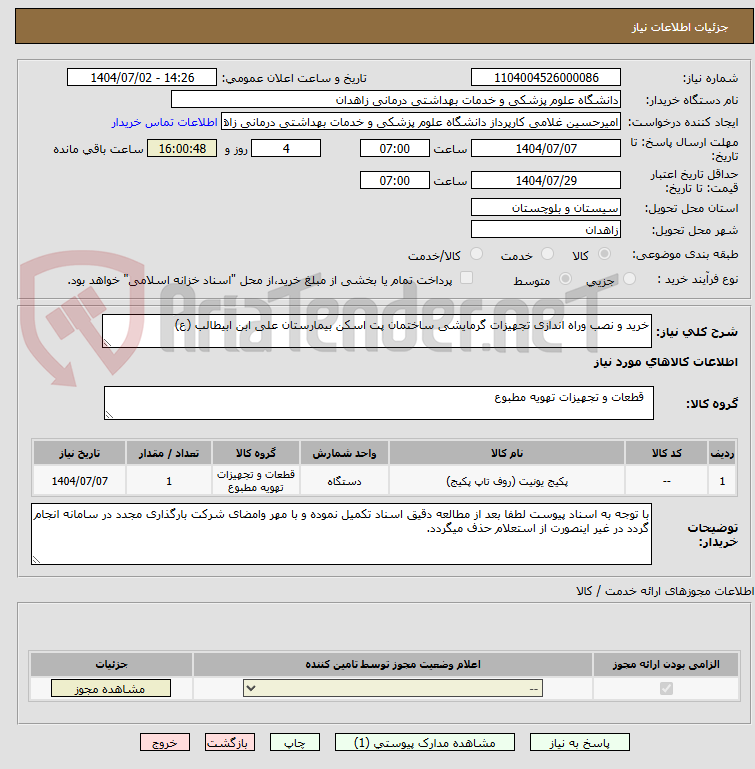Click the کد کالا column header

666,453
